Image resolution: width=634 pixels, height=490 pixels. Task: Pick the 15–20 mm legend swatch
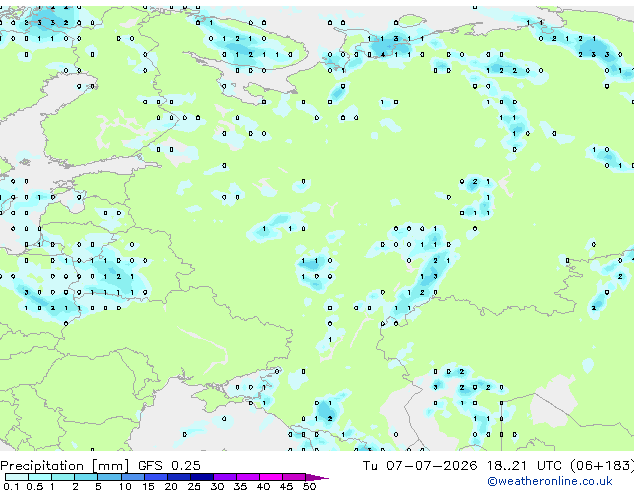click(155, 477)
